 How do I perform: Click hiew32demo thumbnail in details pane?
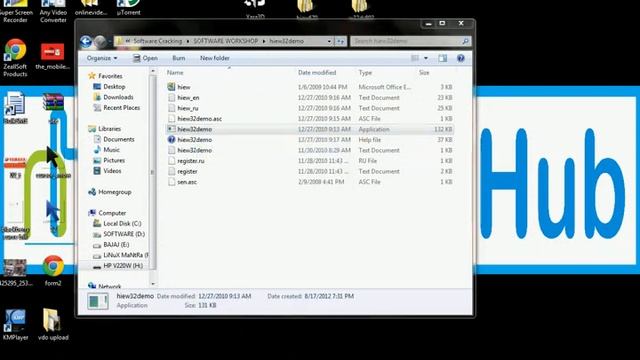click(x=98, y=302)
